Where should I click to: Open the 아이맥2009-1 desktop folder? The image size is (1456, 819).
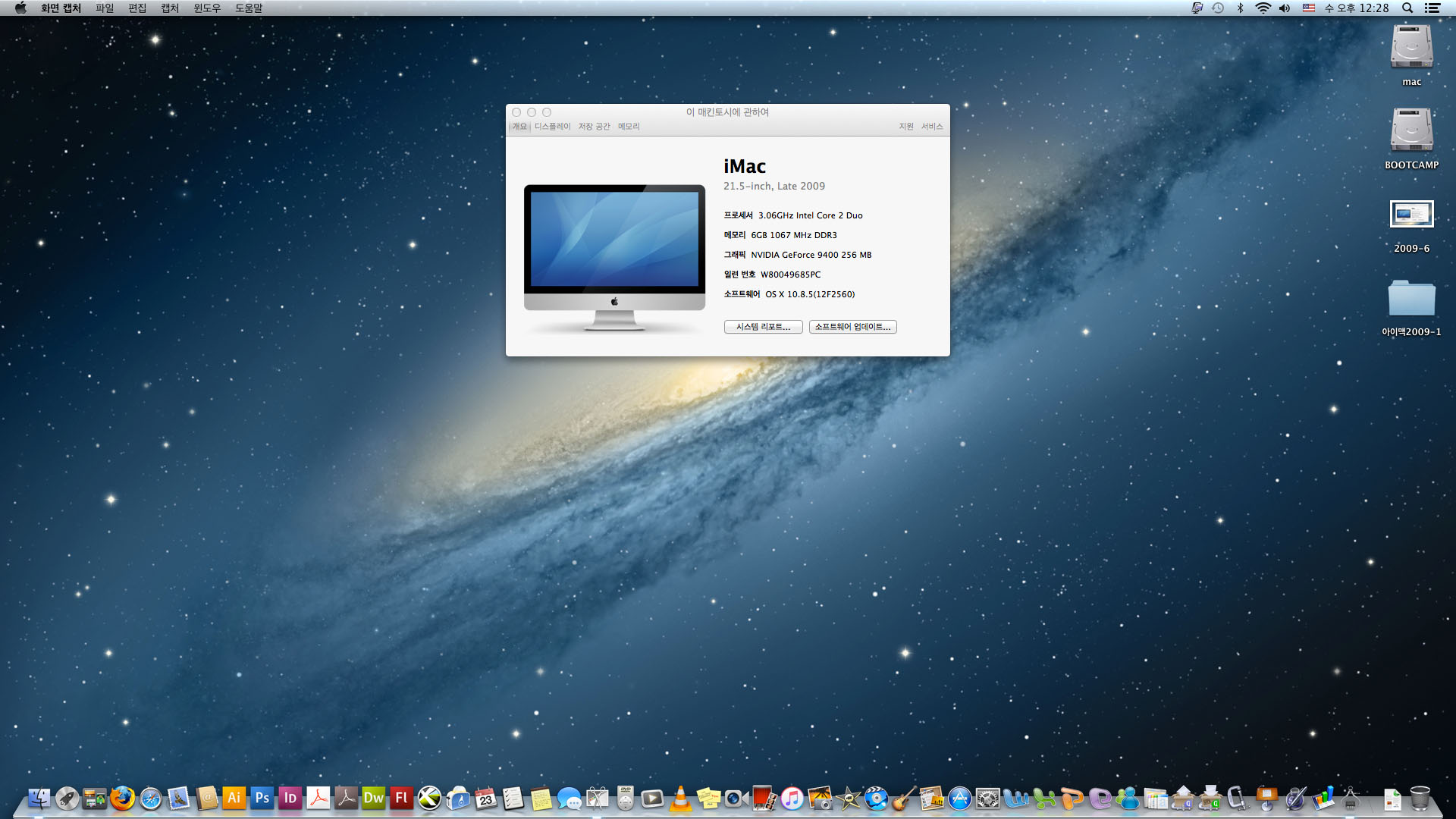tap(1411, 298)
